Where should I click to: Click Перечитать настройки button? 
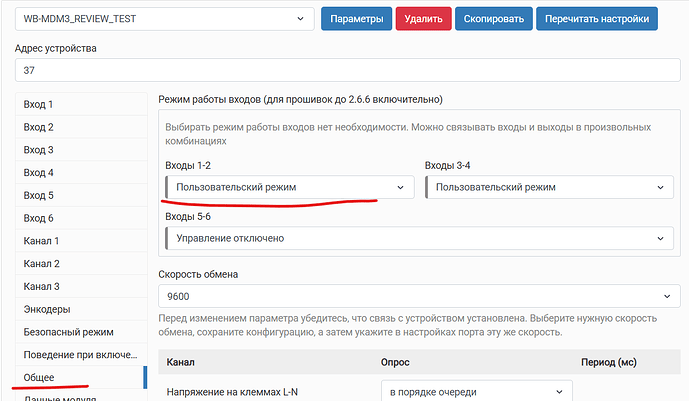point(597,19)
